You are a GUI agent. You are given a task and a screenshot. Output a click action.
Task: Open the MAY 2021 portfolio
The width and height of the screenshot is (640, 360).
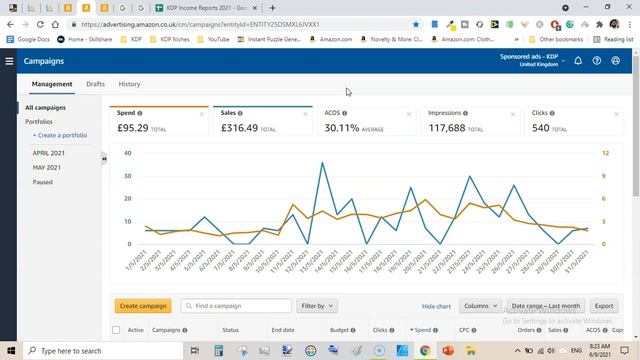tap(47, 167)
